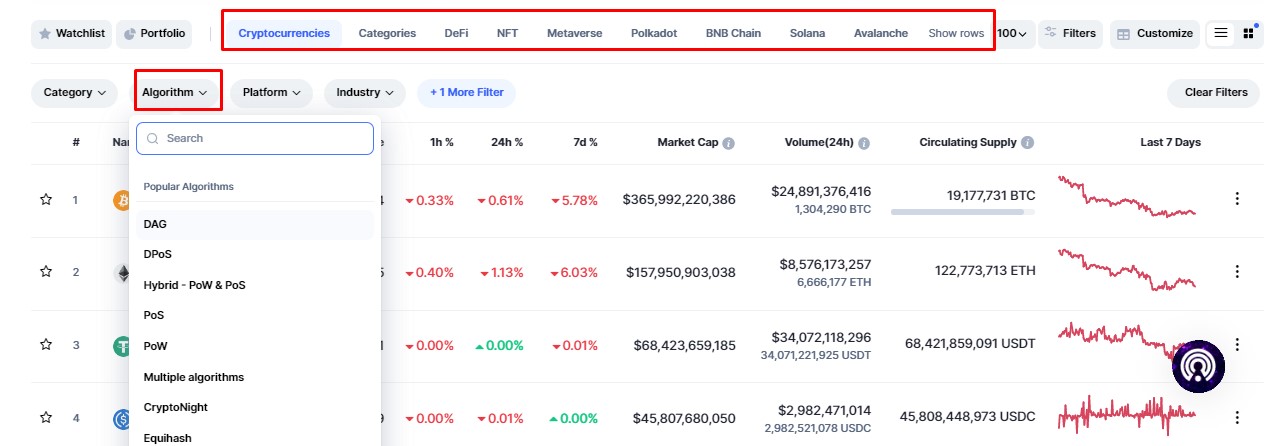The height and width of the screenshot is (446, 1269).
Task: Click Clear Filters
Action: tap(1216, 93)
